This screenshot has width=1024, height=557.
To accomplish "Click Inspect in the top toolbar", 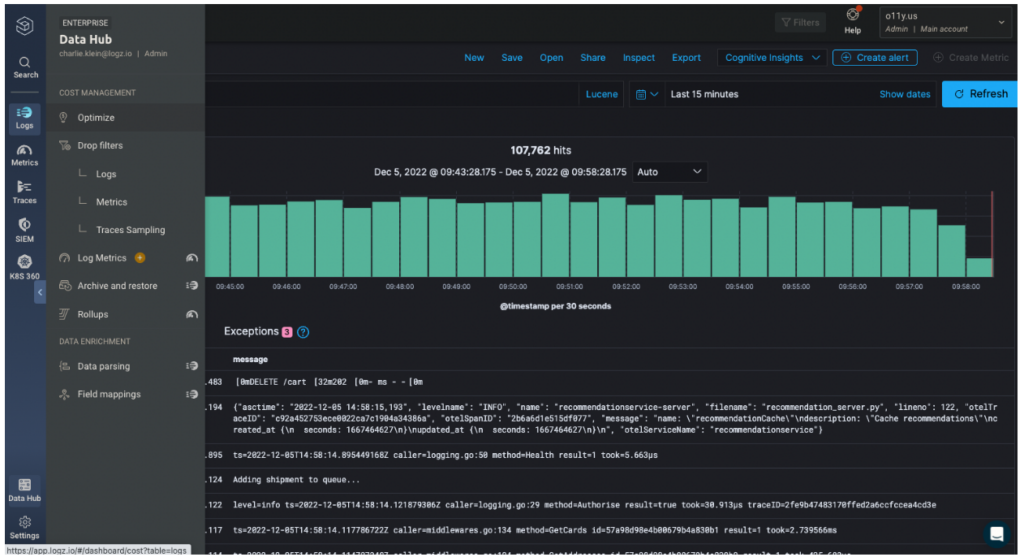I will point(639,57).
